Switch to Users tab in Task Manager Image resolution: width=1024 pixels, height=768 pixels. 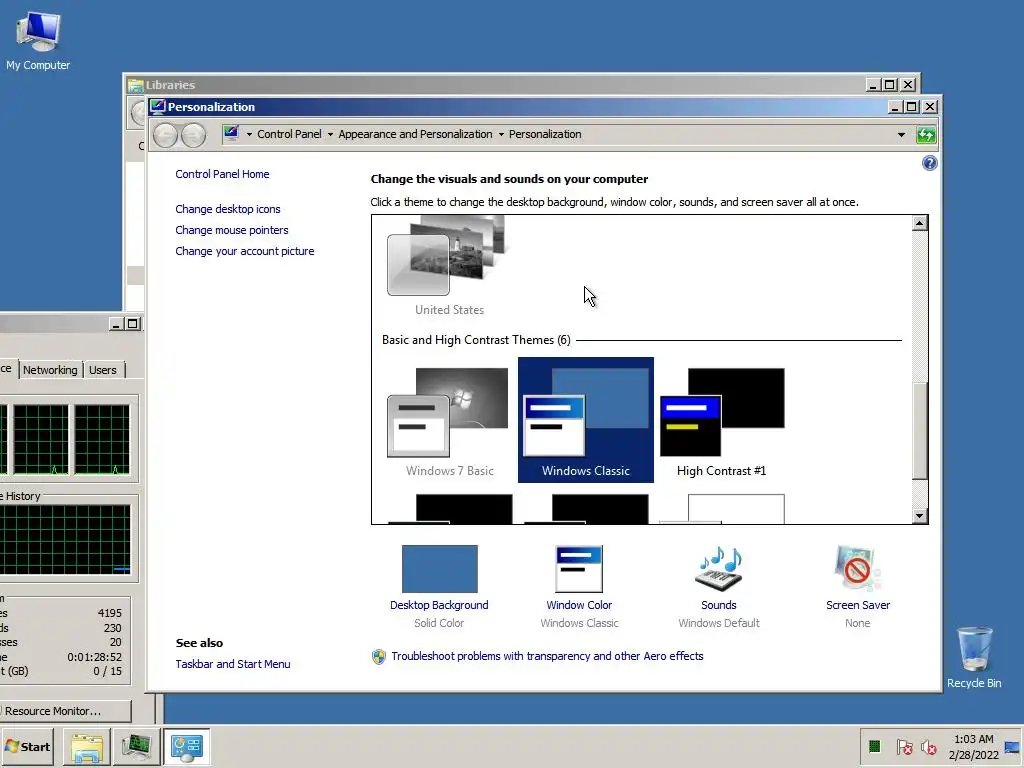coord(103,370)
